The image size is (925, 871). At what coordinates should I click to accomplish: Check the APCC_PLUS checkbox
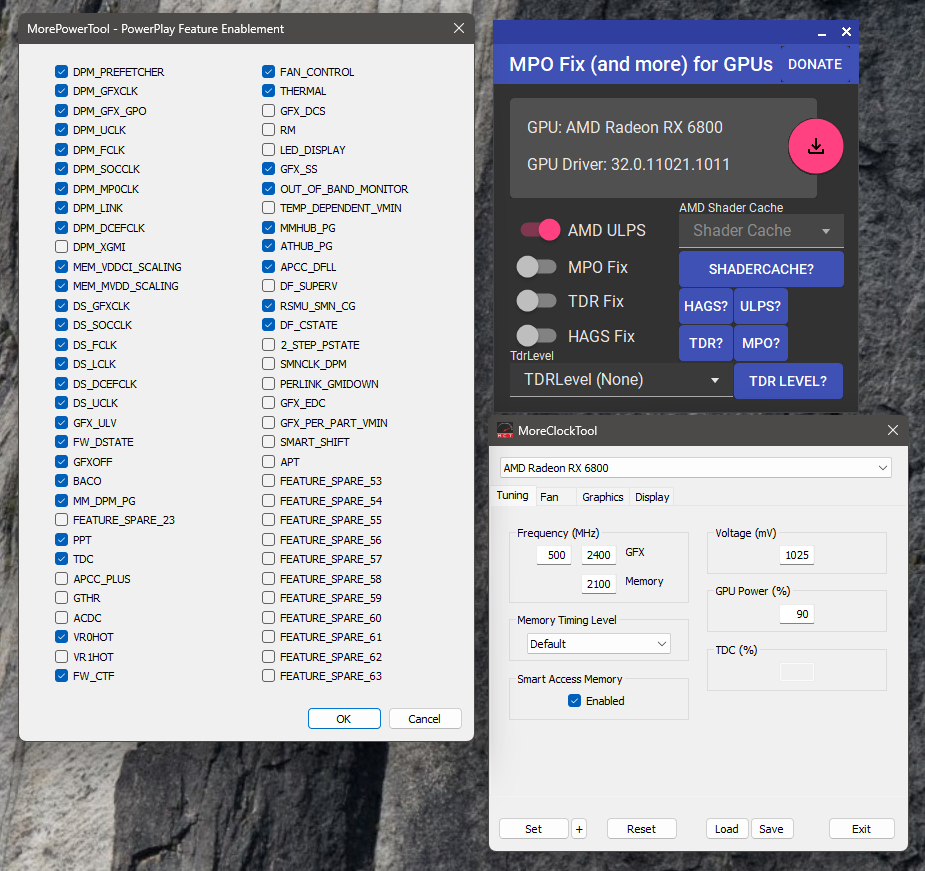[61, 578]
